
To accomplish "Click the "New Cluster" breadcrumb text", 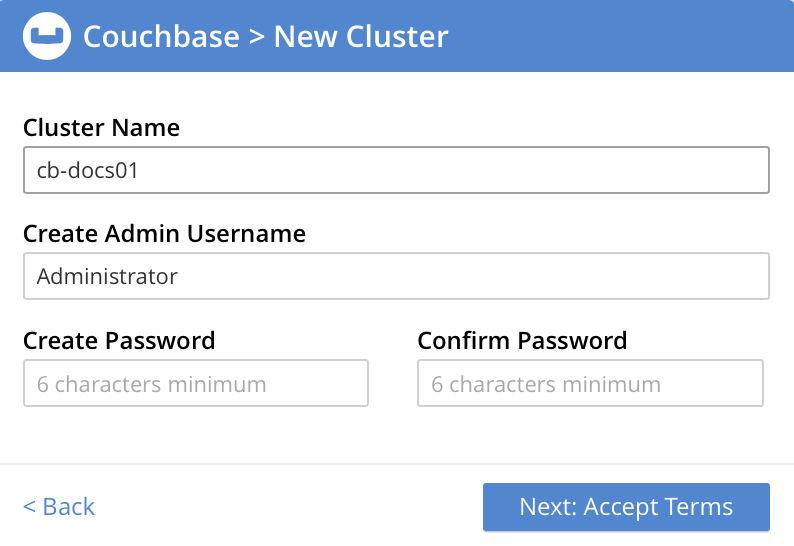I will point(361,36).
